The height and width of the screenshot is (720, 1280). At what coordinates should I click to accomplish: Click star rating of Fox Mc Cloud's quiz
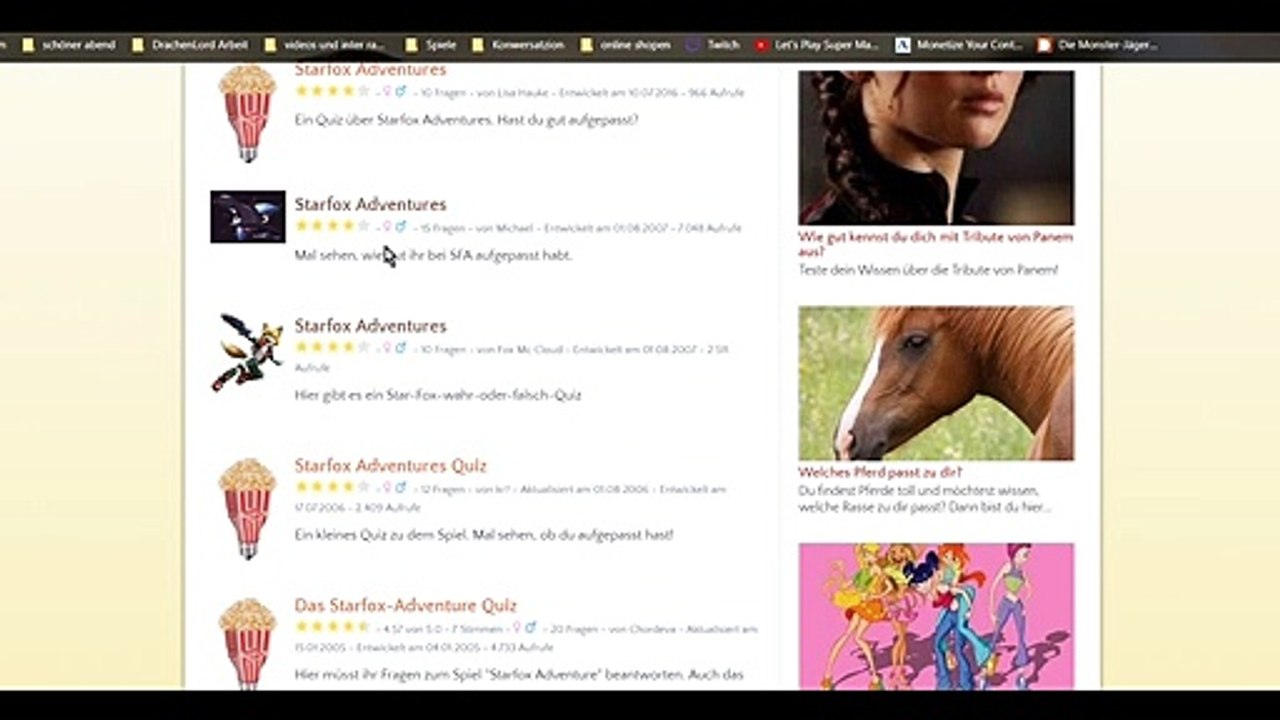point(332,348)
